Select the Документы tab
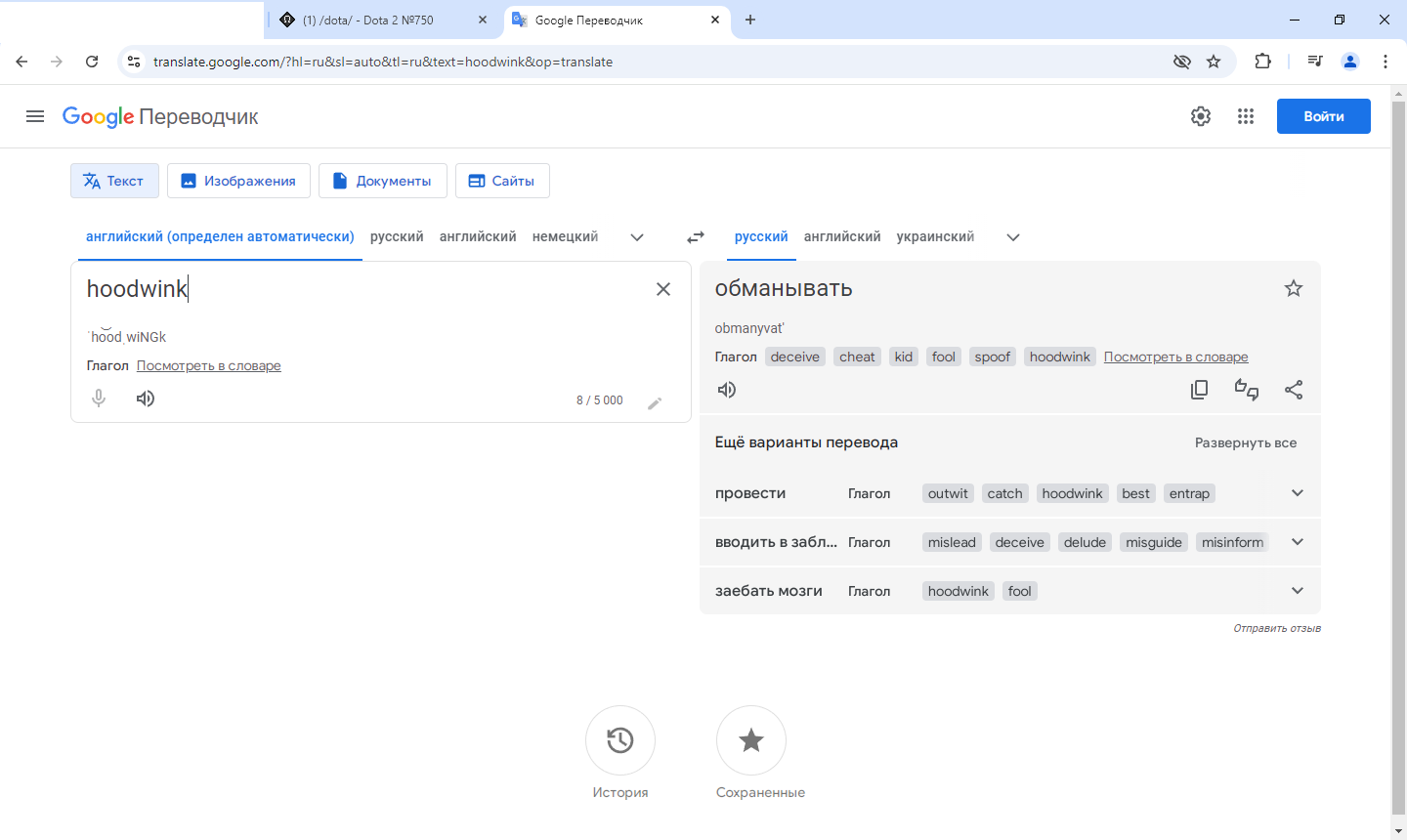This screenshot has height=840, width=1407. pyautogui.click(x=383, y=181)
